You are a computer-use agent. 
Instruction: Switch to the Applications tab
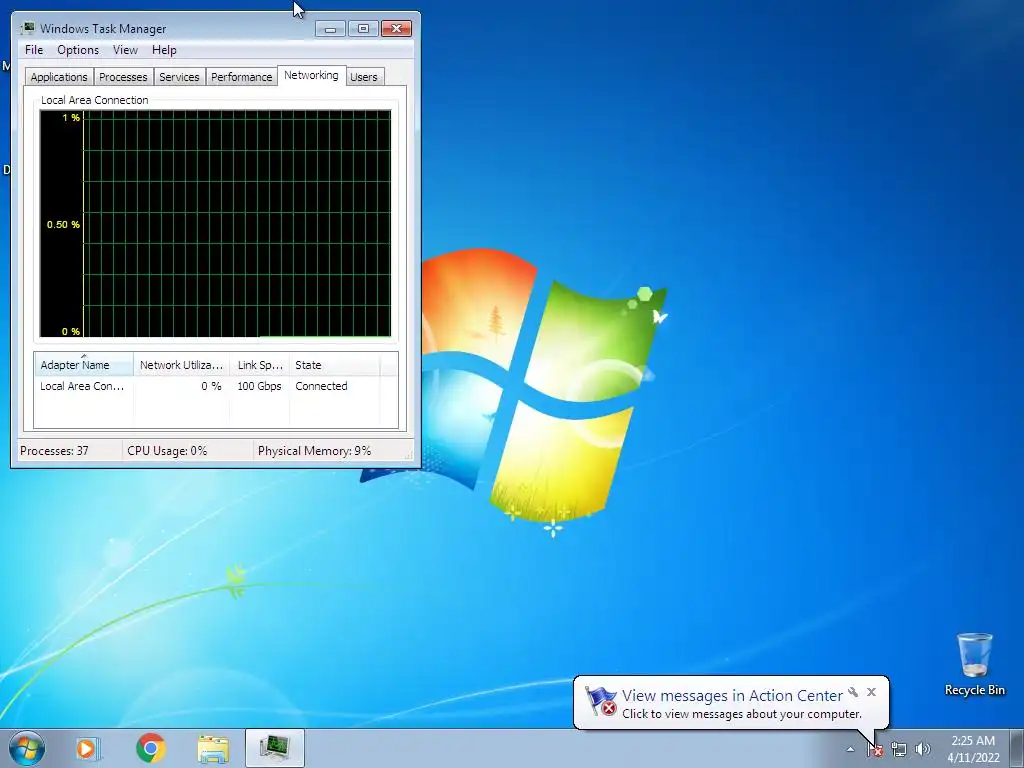(59, 77)
